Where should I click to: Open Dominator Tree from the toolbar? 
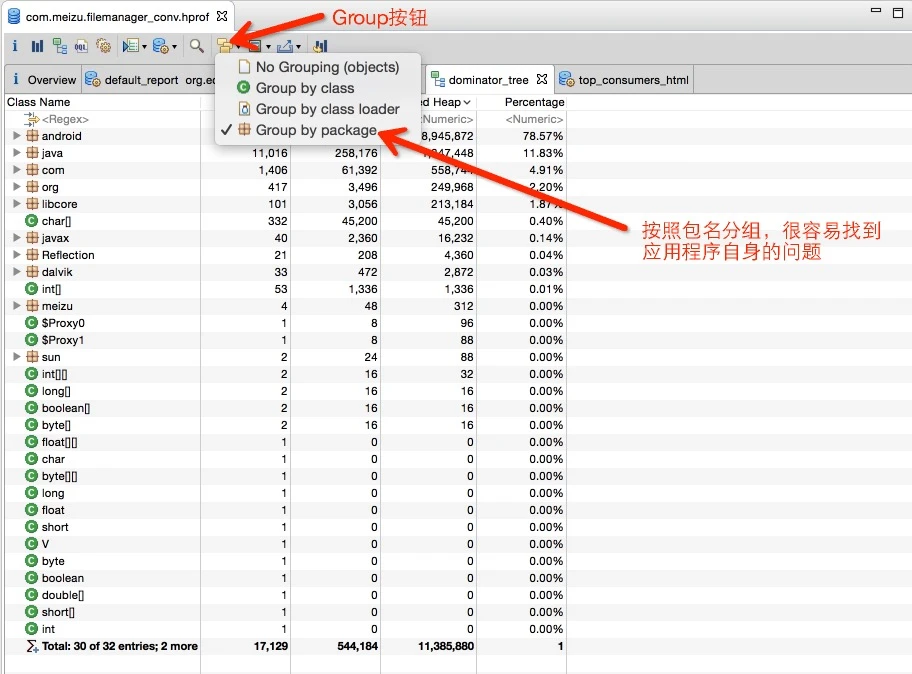point(59,46)
